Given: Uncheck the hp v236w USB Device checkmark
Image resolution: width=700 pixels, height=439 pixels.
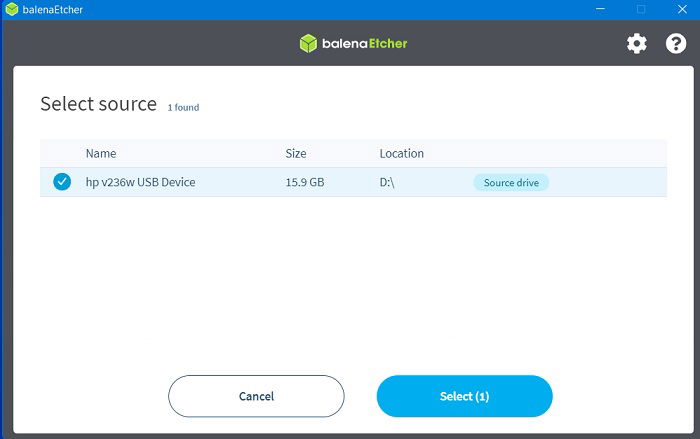Looking at the screenshot, I should [62, 182].
